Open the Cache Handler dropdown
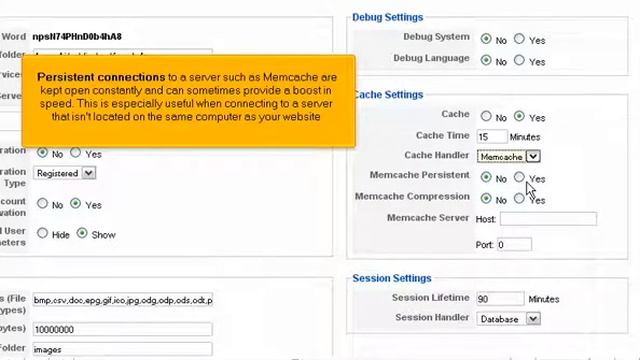This screenshot has height=360, width=640. point(509,156)
